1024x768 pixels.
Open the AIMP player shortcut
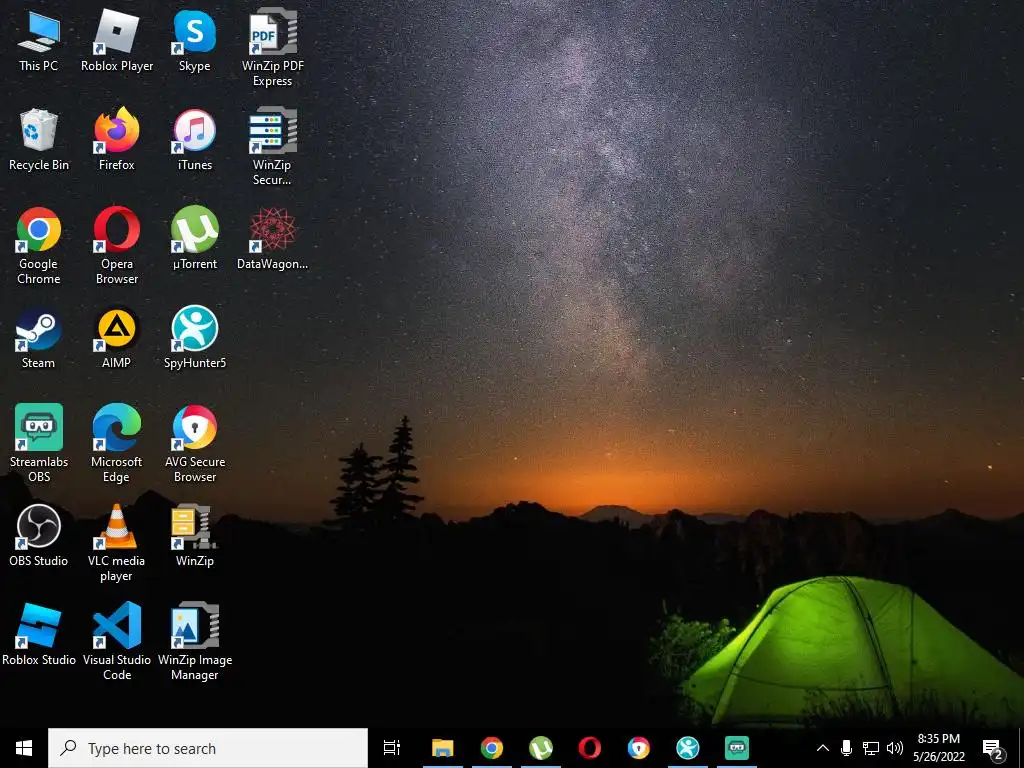(117, 338)
